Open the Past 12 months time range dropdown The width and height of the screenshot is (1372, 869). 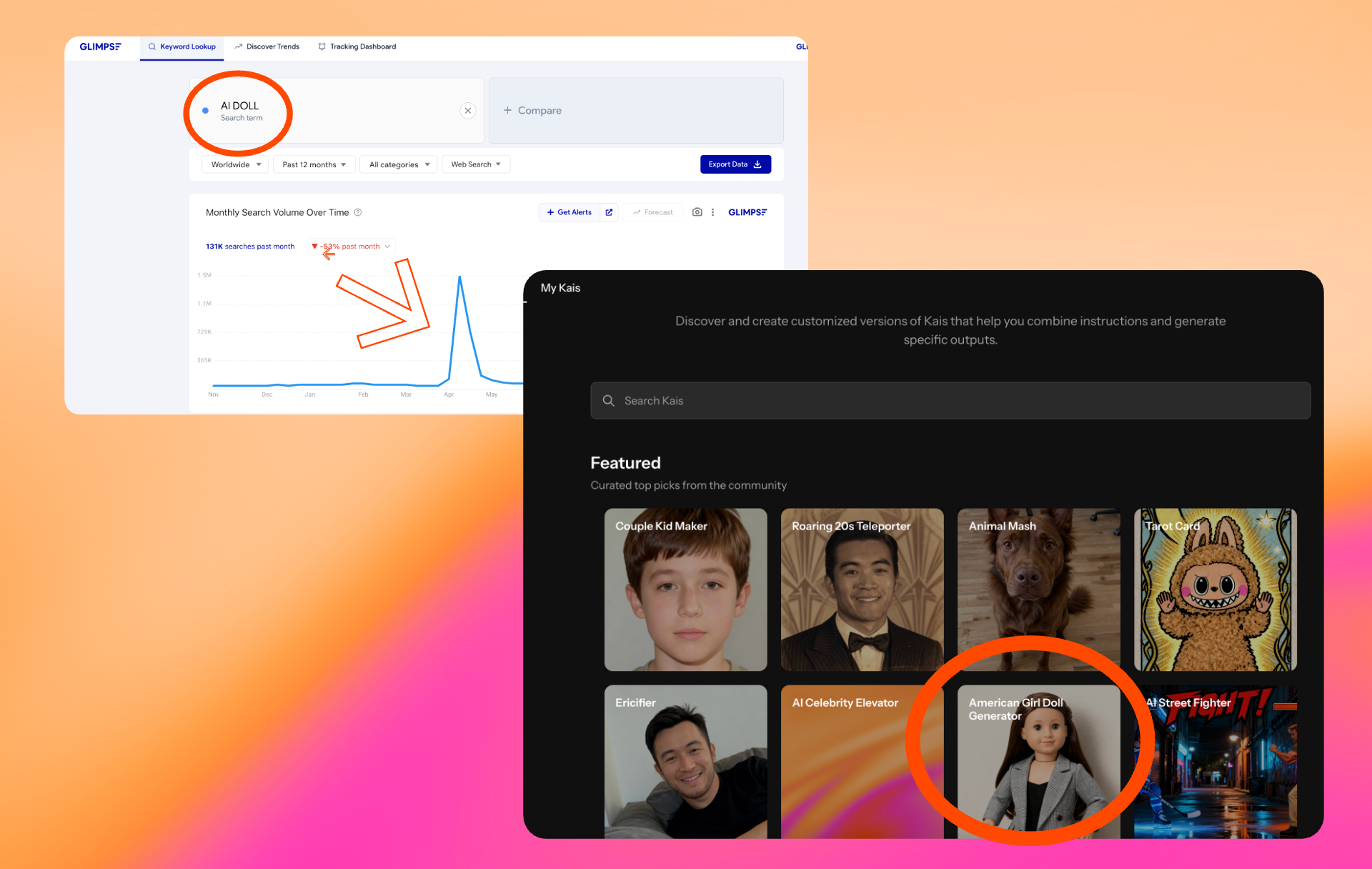pyautogui.click(x=313, y=164)
